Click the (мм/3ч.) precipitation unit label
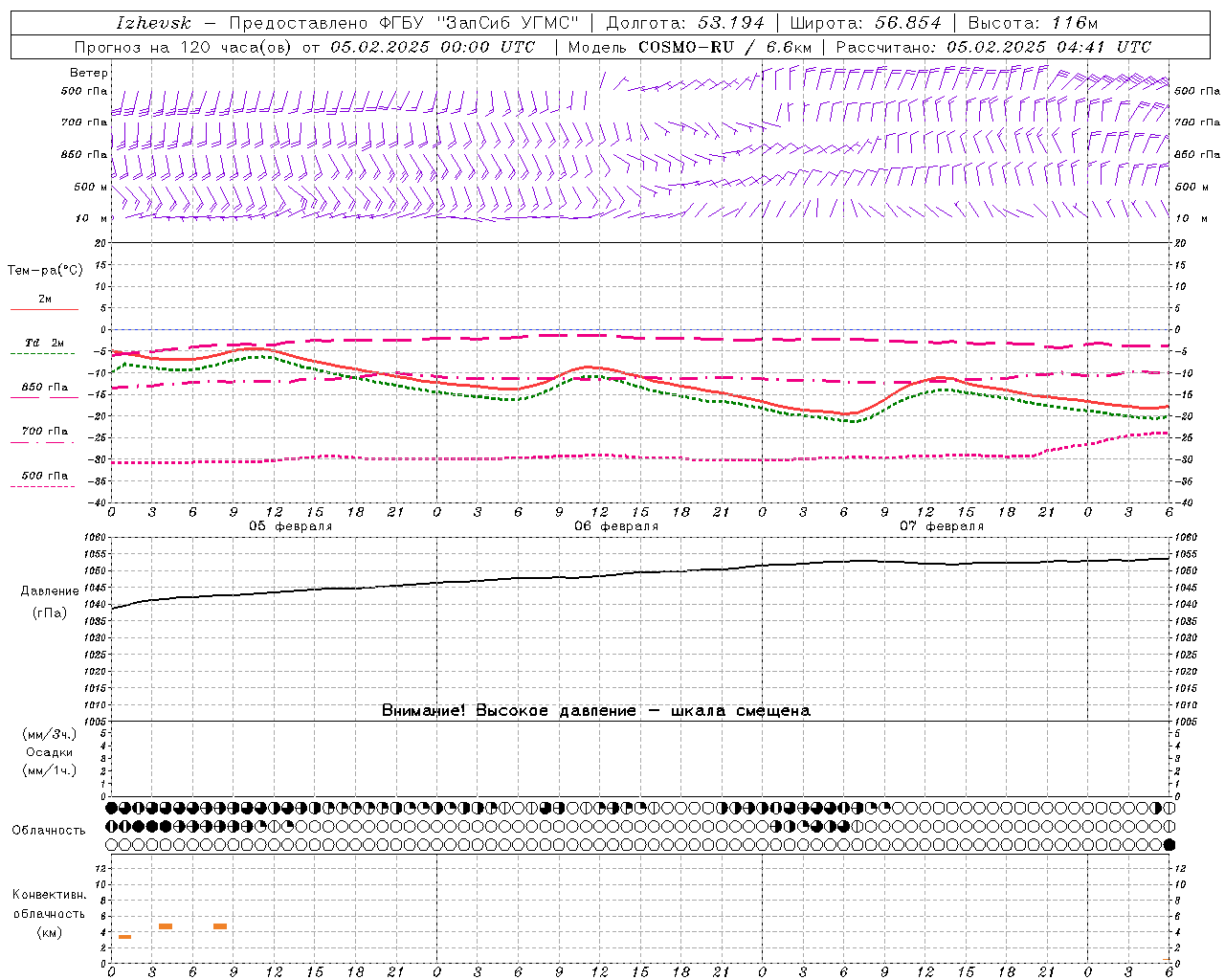1225x980 pixels. point(50,734)
